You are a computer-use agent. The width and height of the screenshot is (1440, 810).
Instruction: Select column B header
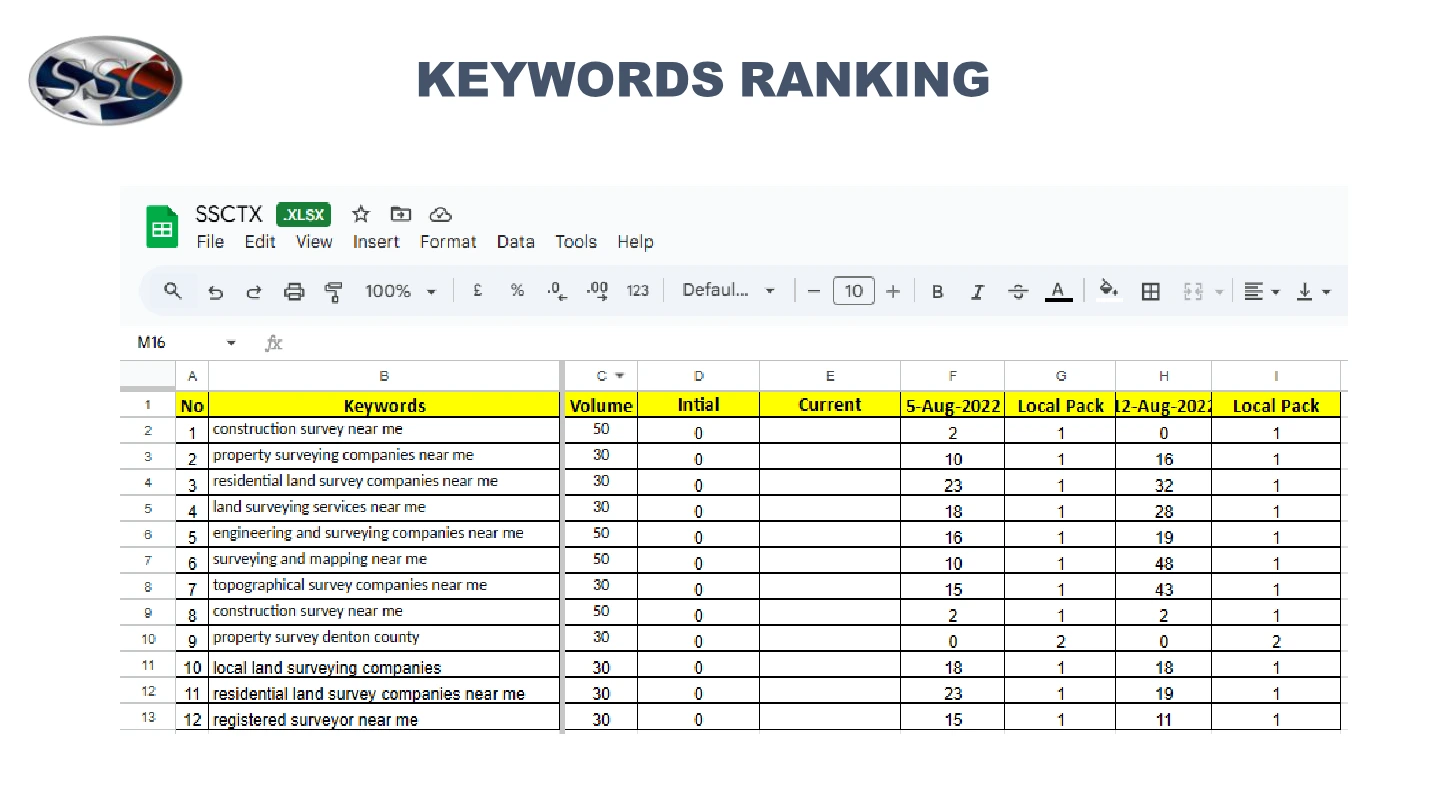pyautogui.click(x=384, y=376)
